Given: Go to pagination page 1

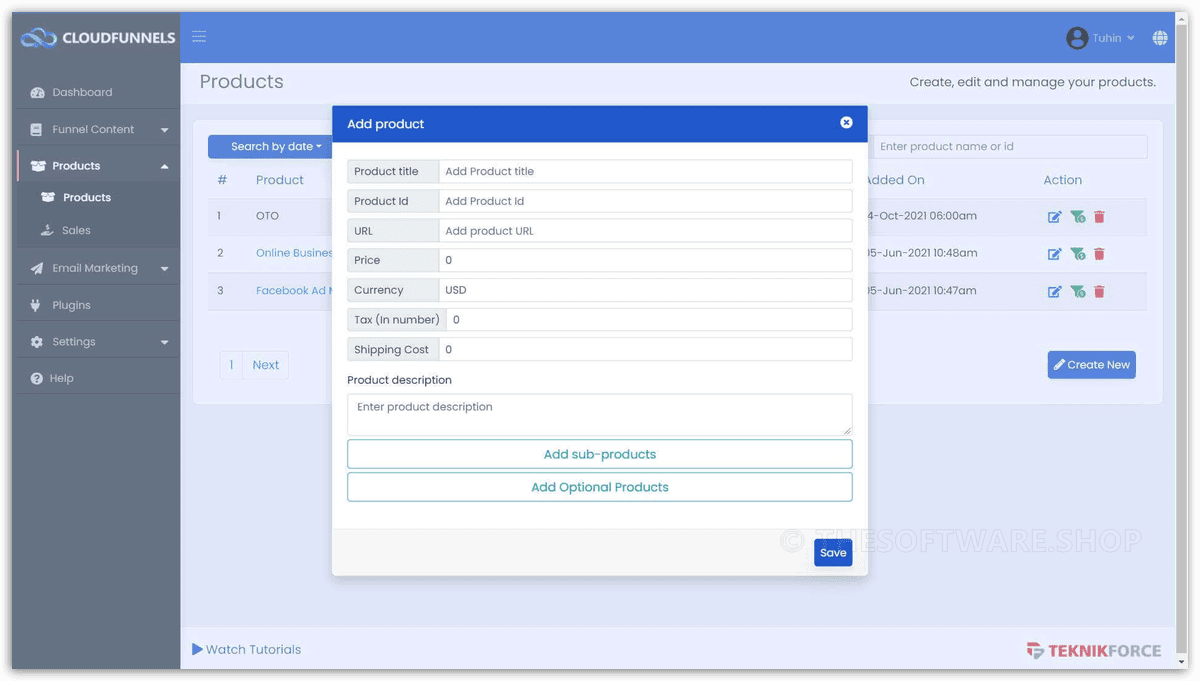Looking at the screenshot, I should tap(231, 365).
